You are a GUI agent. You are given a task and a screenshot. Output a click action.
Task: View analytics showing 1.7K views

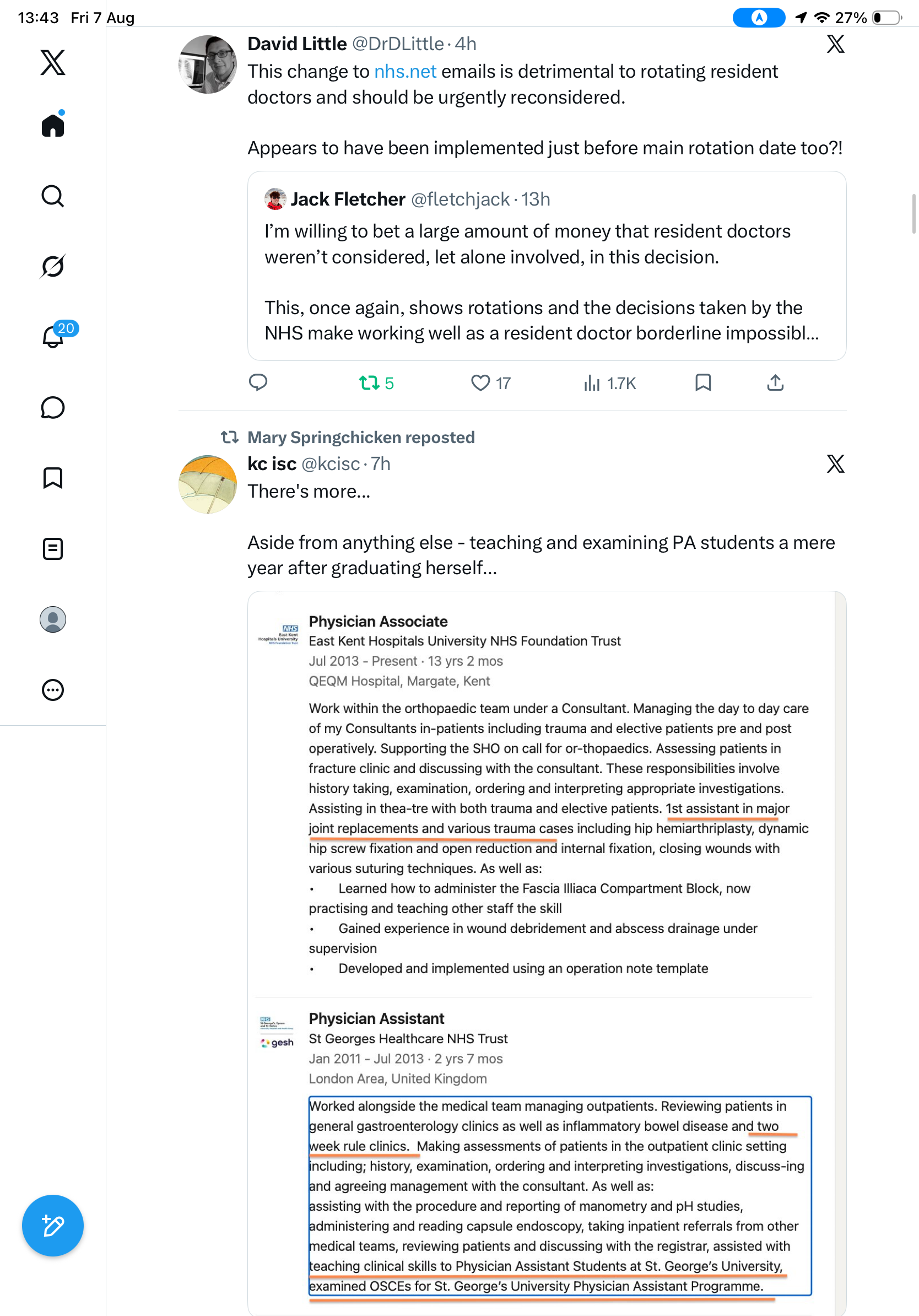click(609, 383)
